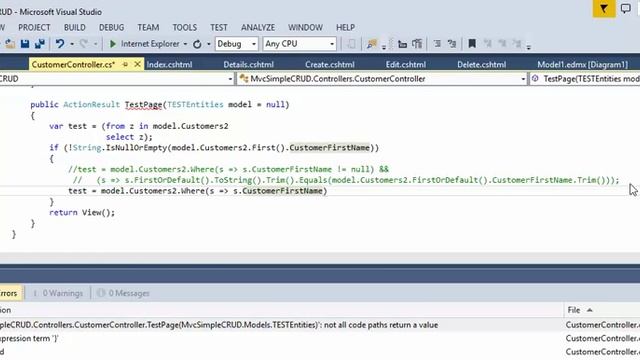Open dropdown next to refresh icon
The height and width of the screenshot is (360, 640).
tap(209, 44)
